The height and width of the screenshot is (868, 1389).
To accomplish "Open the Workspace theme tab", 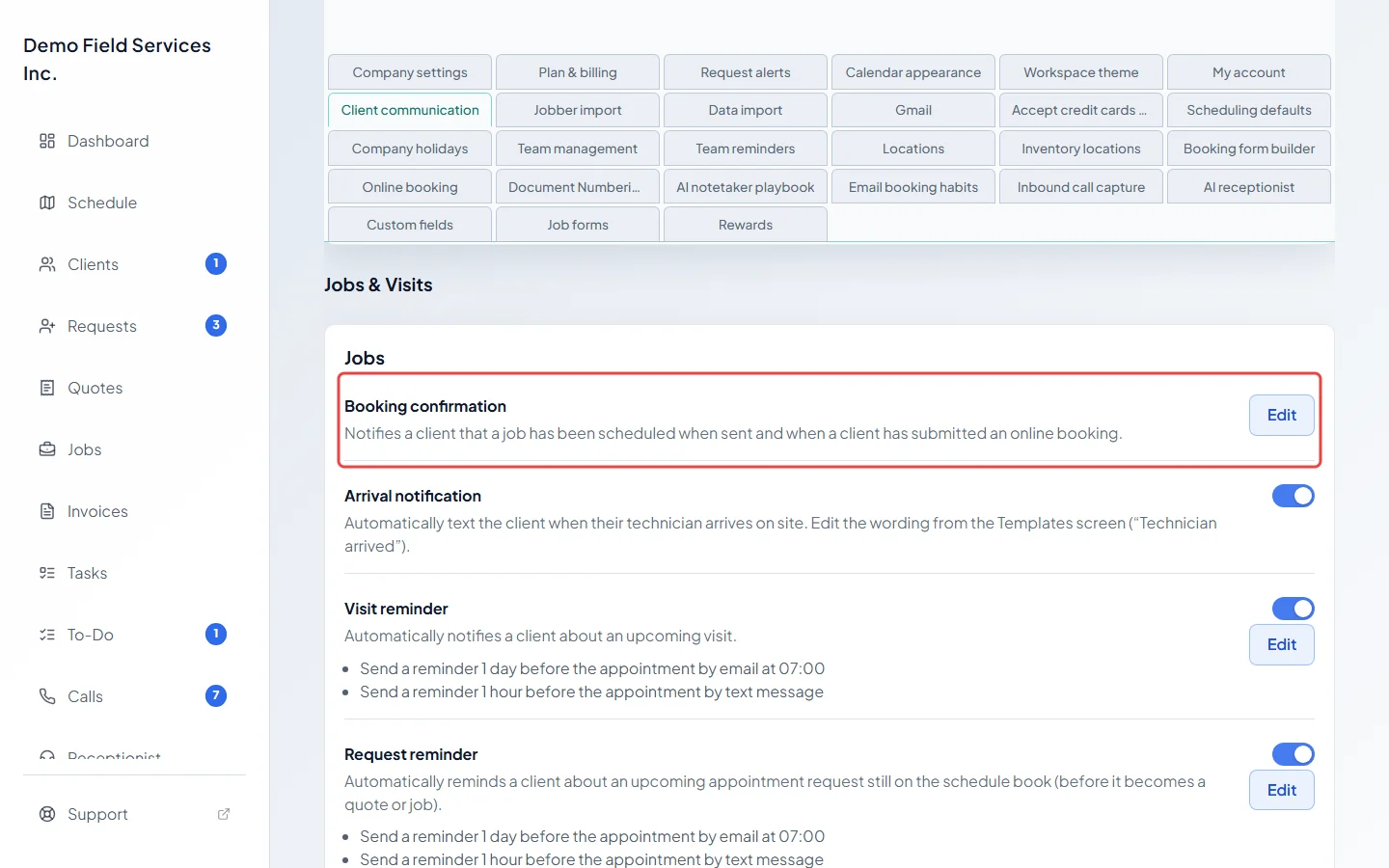I will [x=1081, y=72].
